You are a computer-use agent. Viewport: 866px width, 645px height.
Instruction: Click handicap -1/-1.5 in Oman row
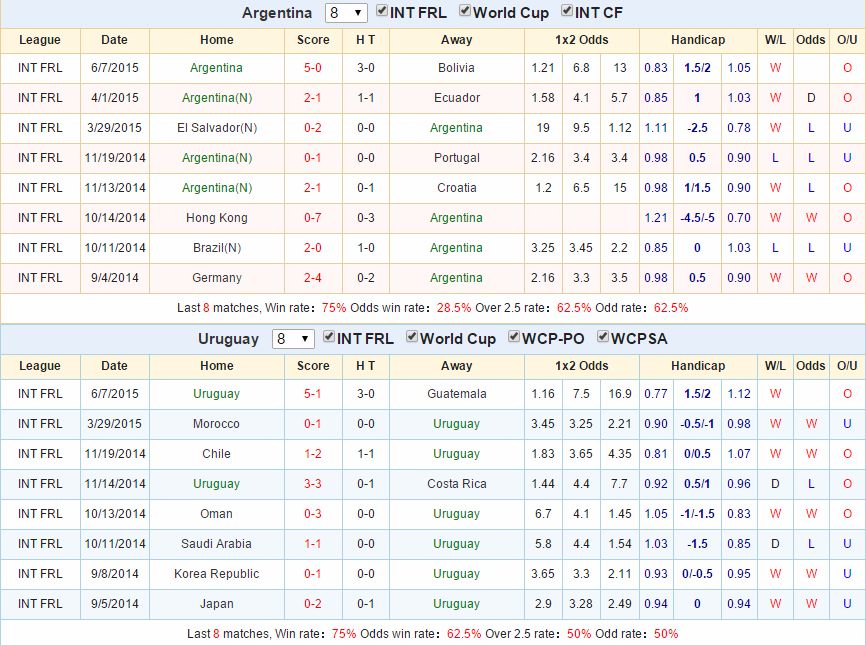(x=697, y=514)
